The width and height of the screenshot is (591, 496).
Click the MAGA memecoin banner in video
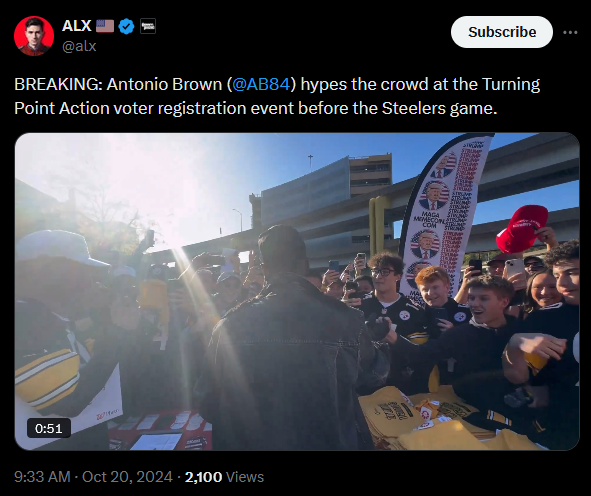click(x=445, y=211)
